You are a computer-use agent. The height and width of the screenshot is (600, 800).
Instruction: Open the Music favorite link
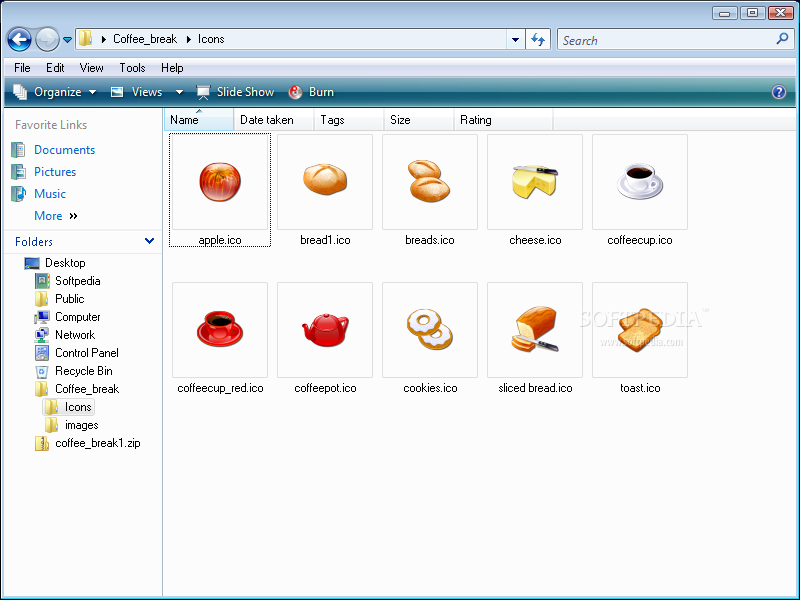50,194
